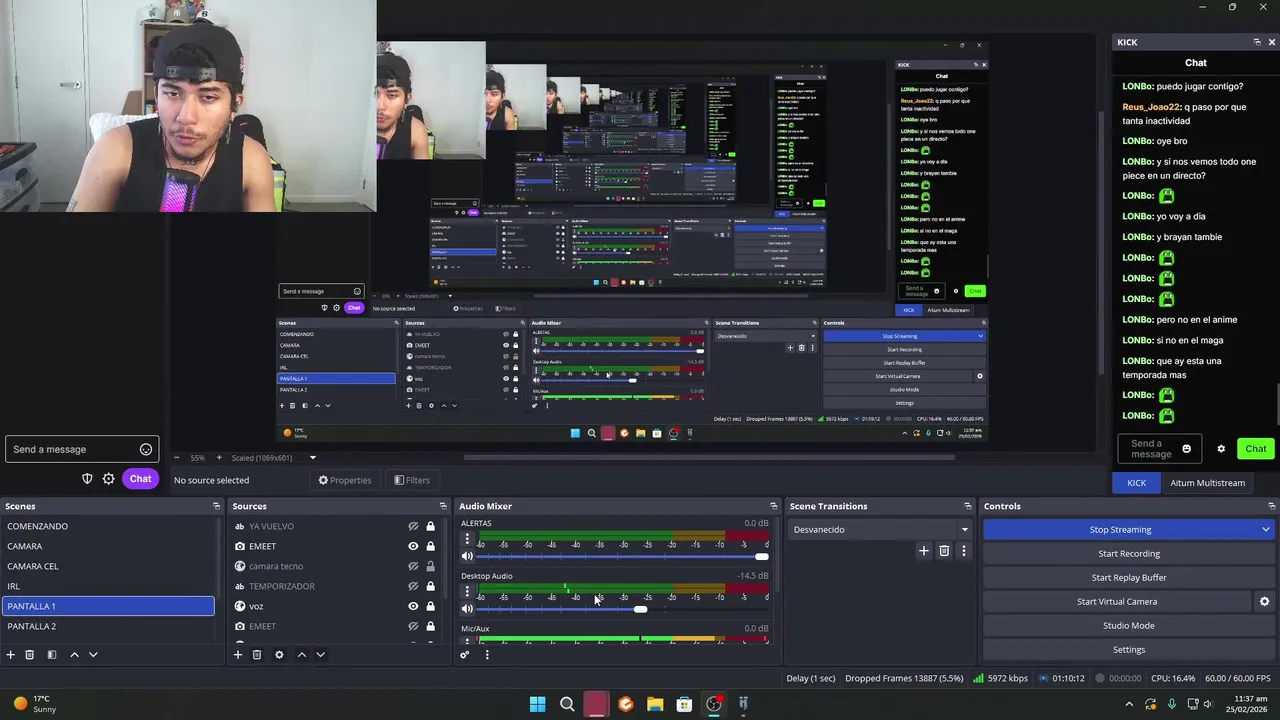Open emoji picker in left chat box
The width and height of the screenshot is (1280, 720).
(x=146, y=449)
